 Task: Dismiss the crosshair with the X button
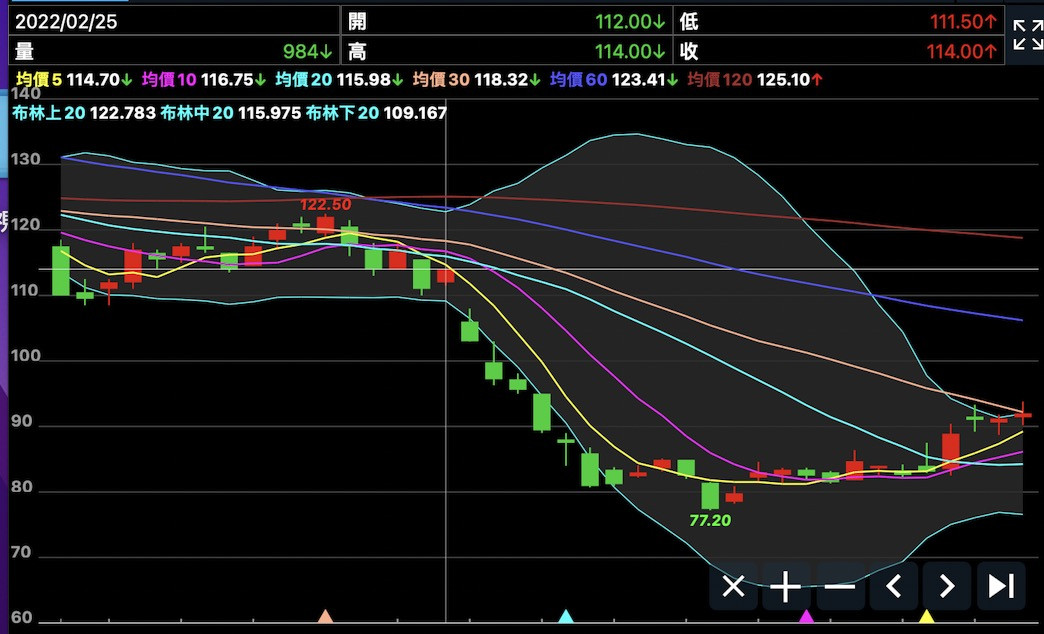(x=733, y=586)
